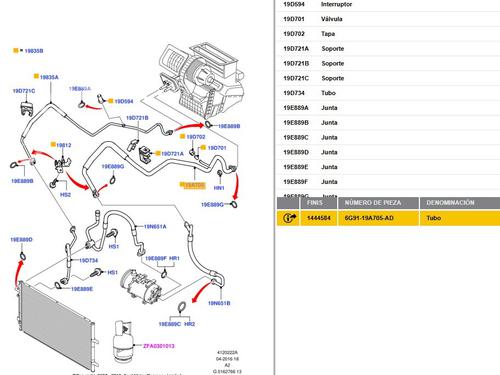Select the 19D701 Válvula list row

(388, 19)
